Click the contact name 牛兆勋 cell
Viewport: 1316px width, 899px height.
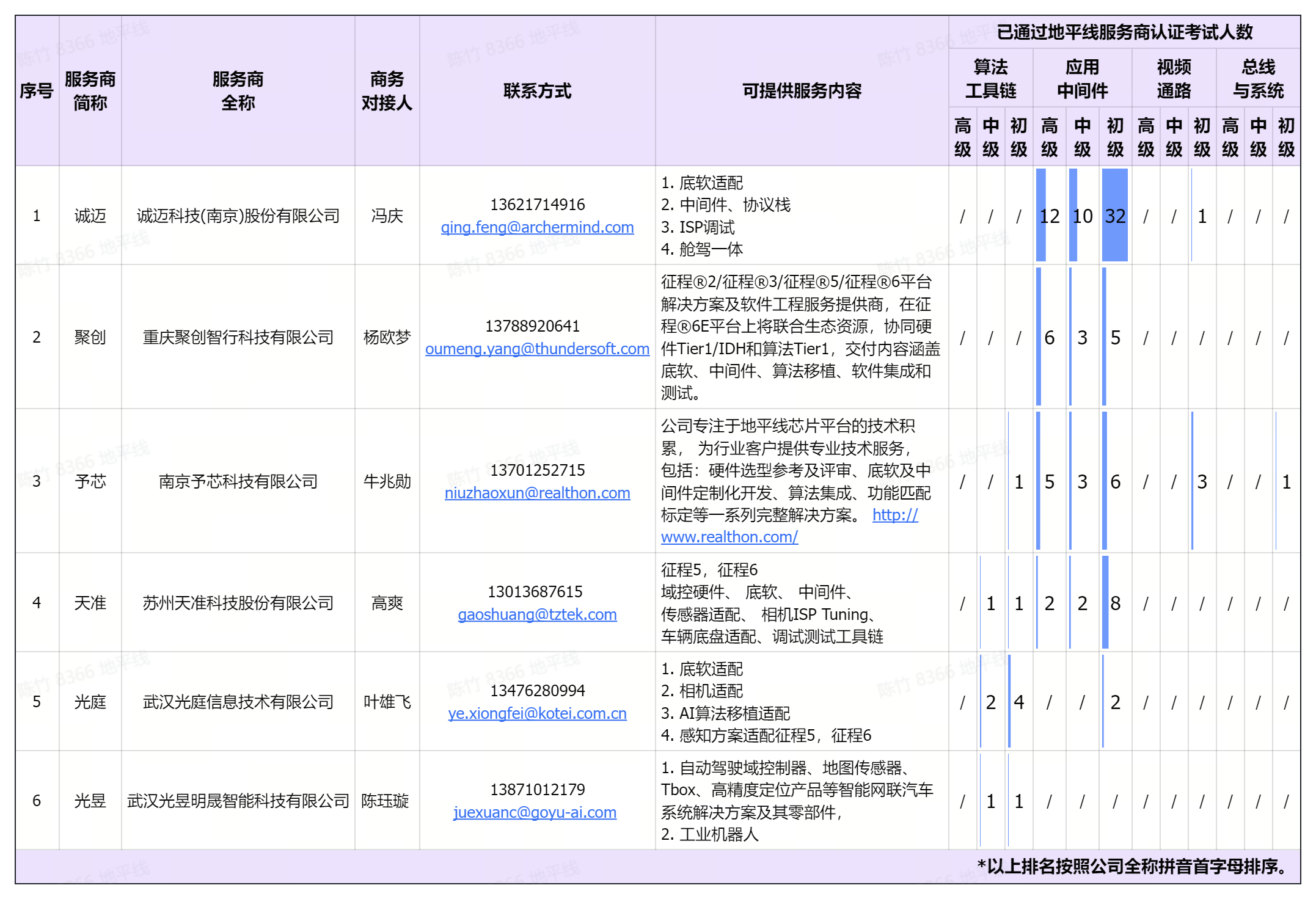[387, 481]
